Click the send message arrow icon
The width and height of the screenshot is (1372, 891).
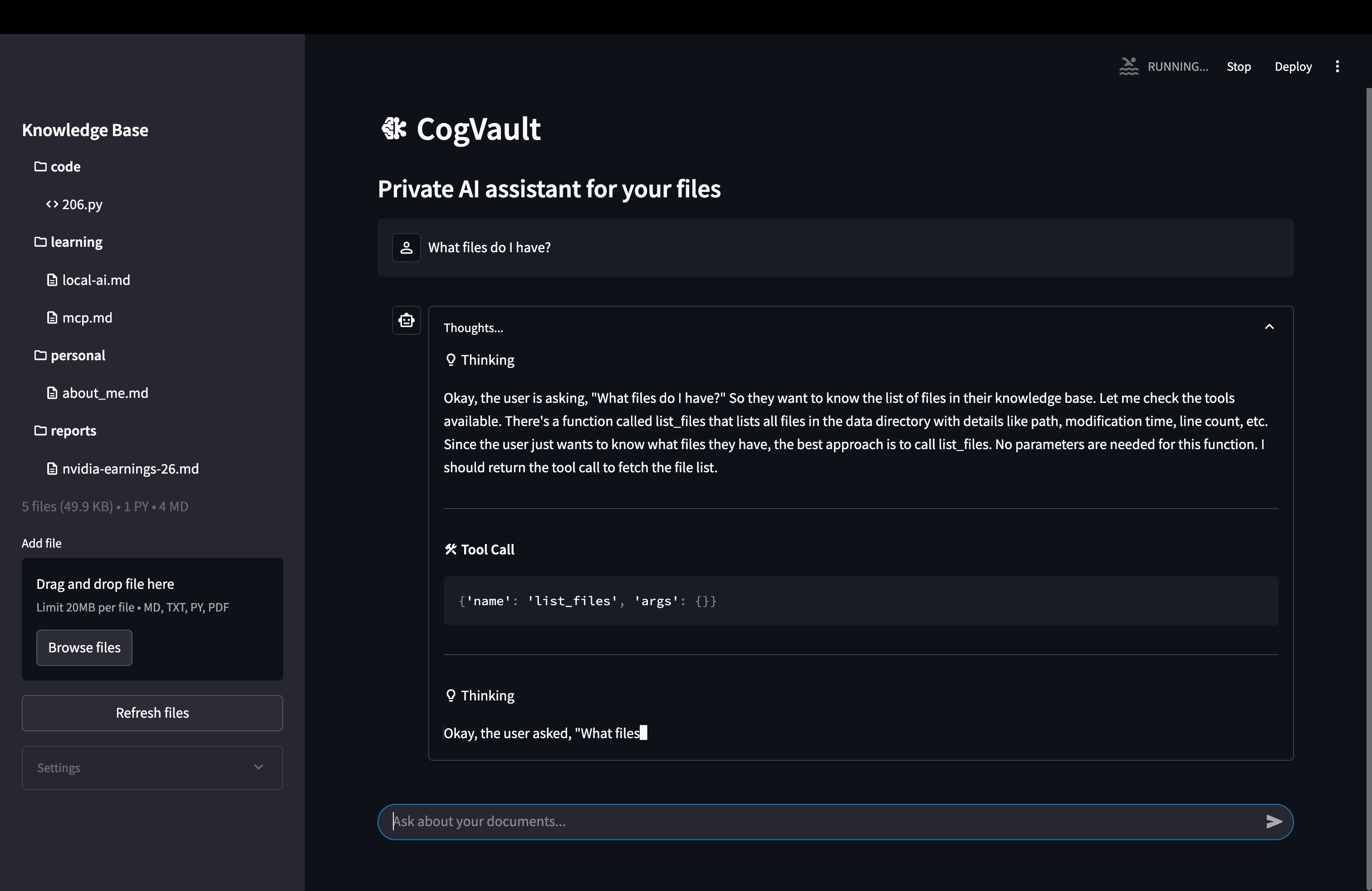(x=1274, y=822)
